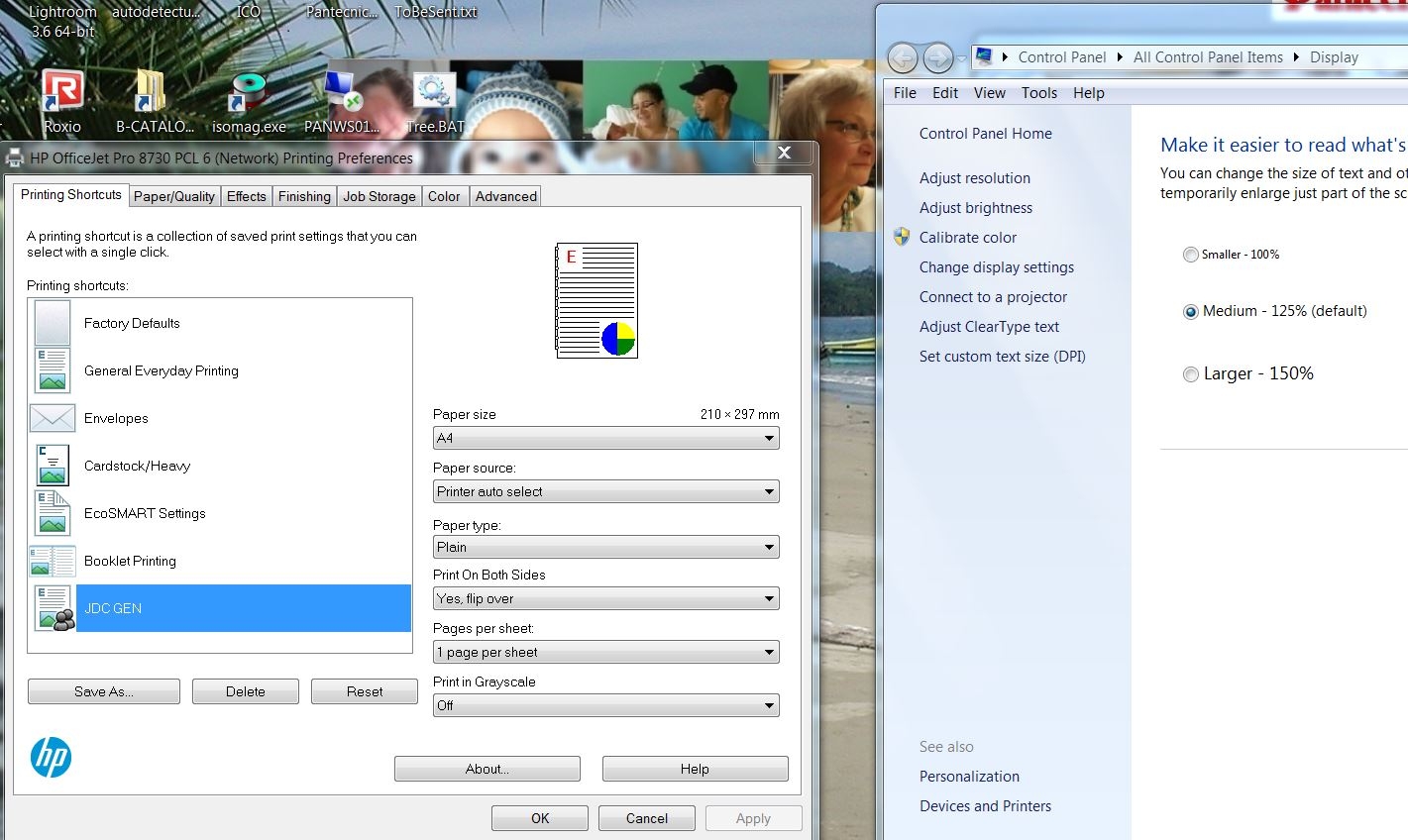Switch to the Paper/Quality tab
1408x840 pixels.
pyautogui.click(x=174, y=196)
